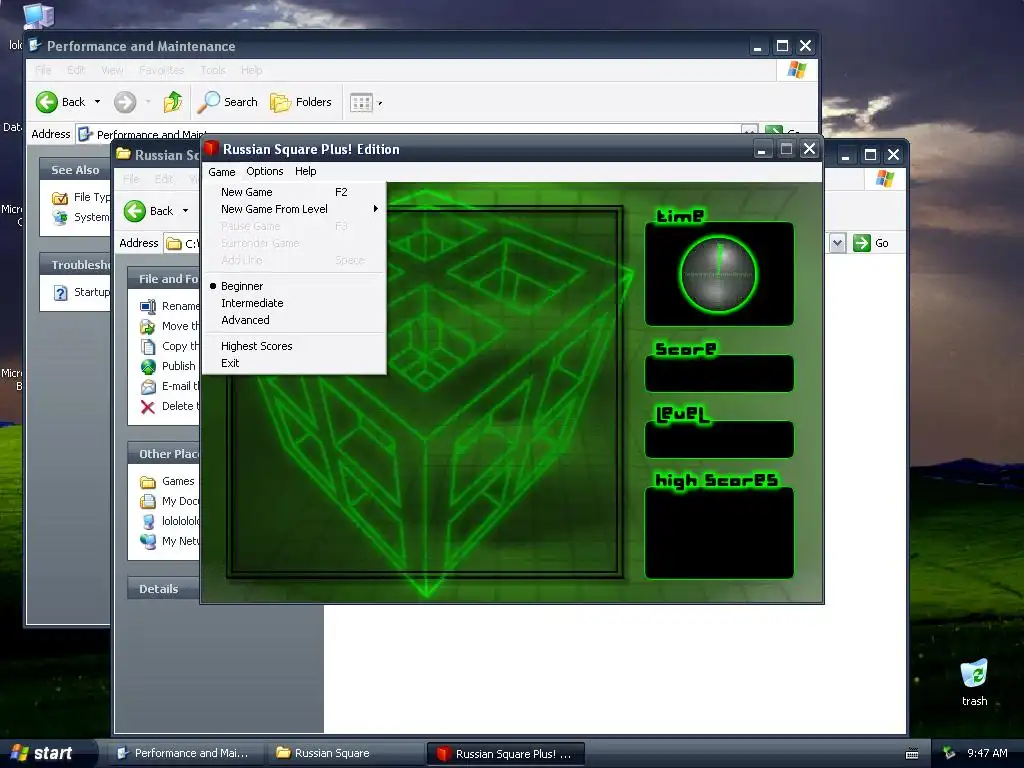1024x768 pixels.
Task: Click the File Types icon under See Also
Action: [60, 197]
